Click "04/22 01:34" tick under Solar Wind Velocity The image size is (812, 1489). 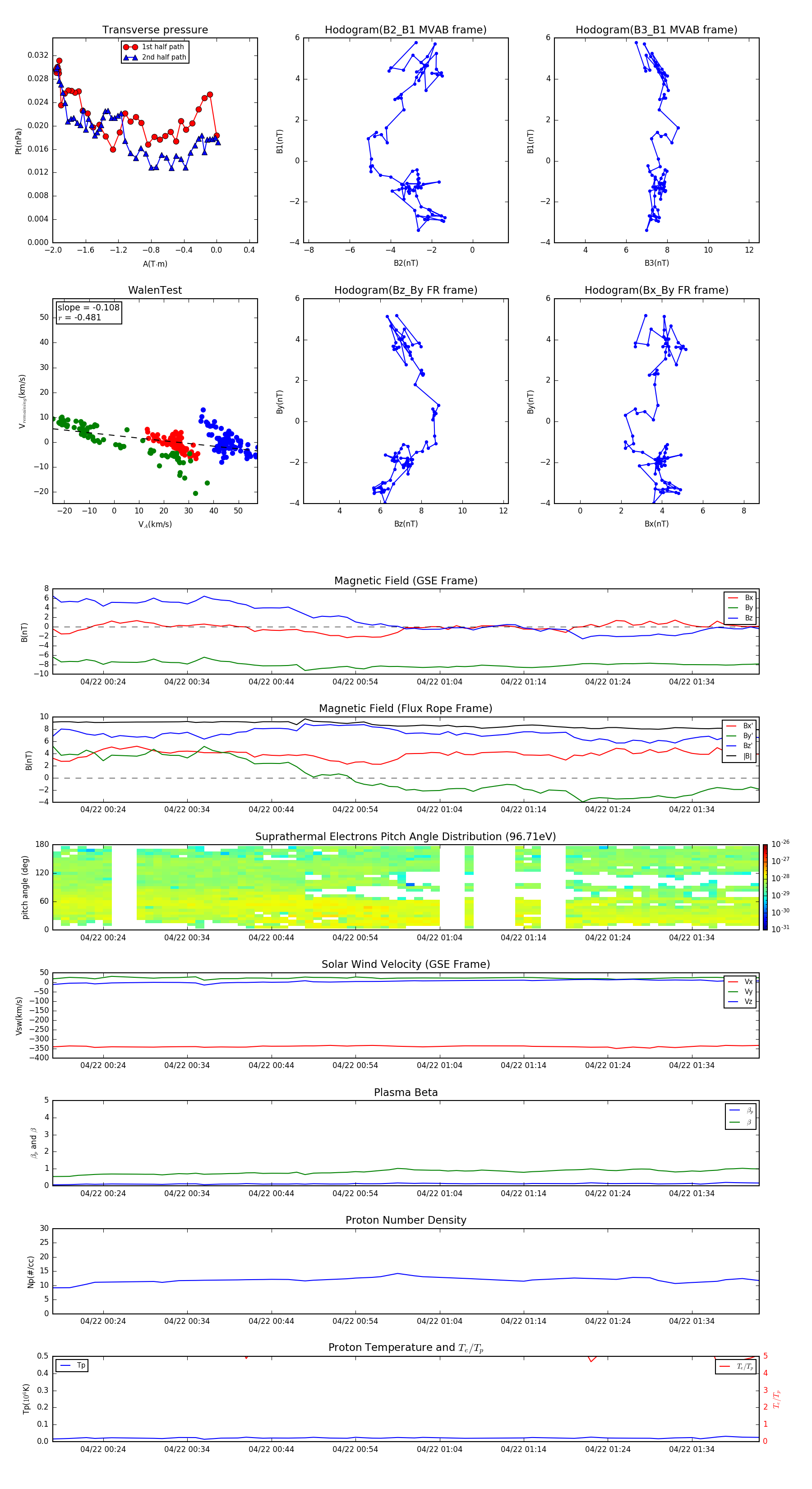point(691,1065)
